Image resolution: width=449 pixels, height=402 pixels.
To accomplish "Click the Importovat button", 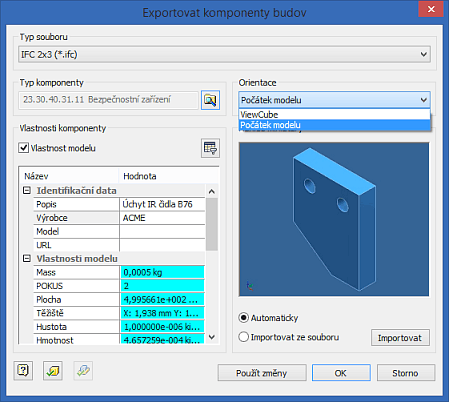I will (x=400, y=338).
